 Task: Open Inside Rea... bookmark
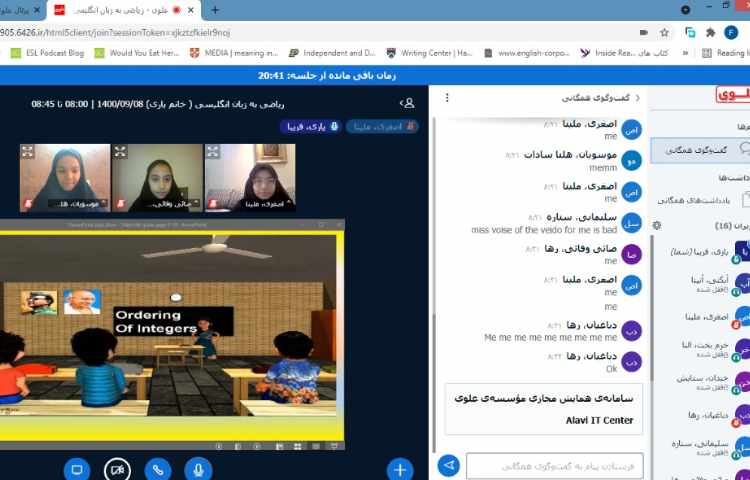click(x=624, y=53)
